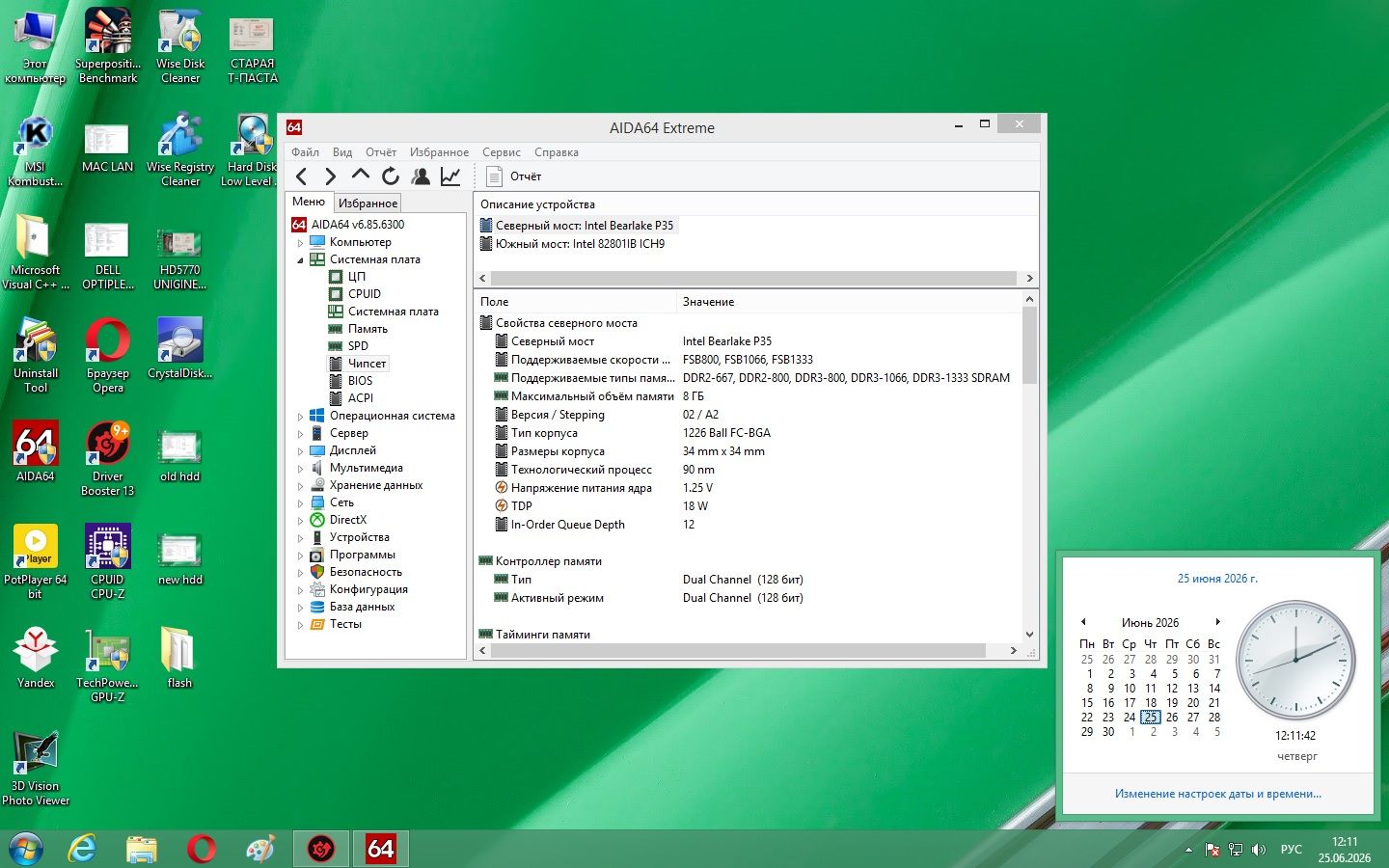Click Изменение настроек даты и времени link
The height and width of the screenshot is (868, 1389).
1218,794
